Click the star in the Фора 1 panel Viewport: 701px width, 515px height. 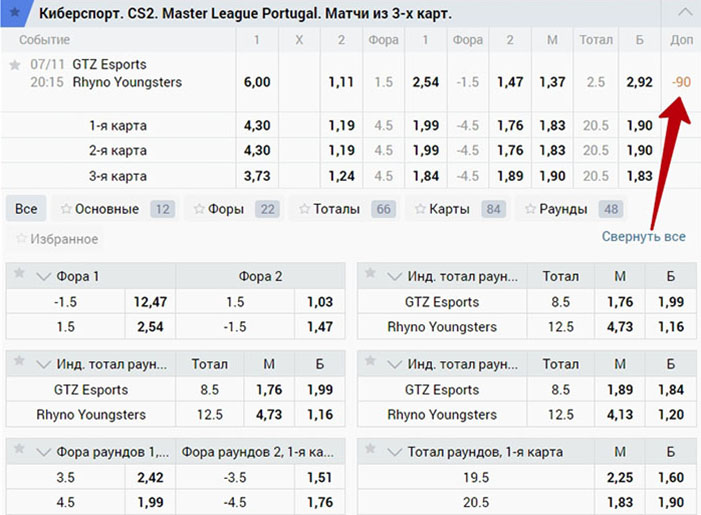click(x=20, y=276)
